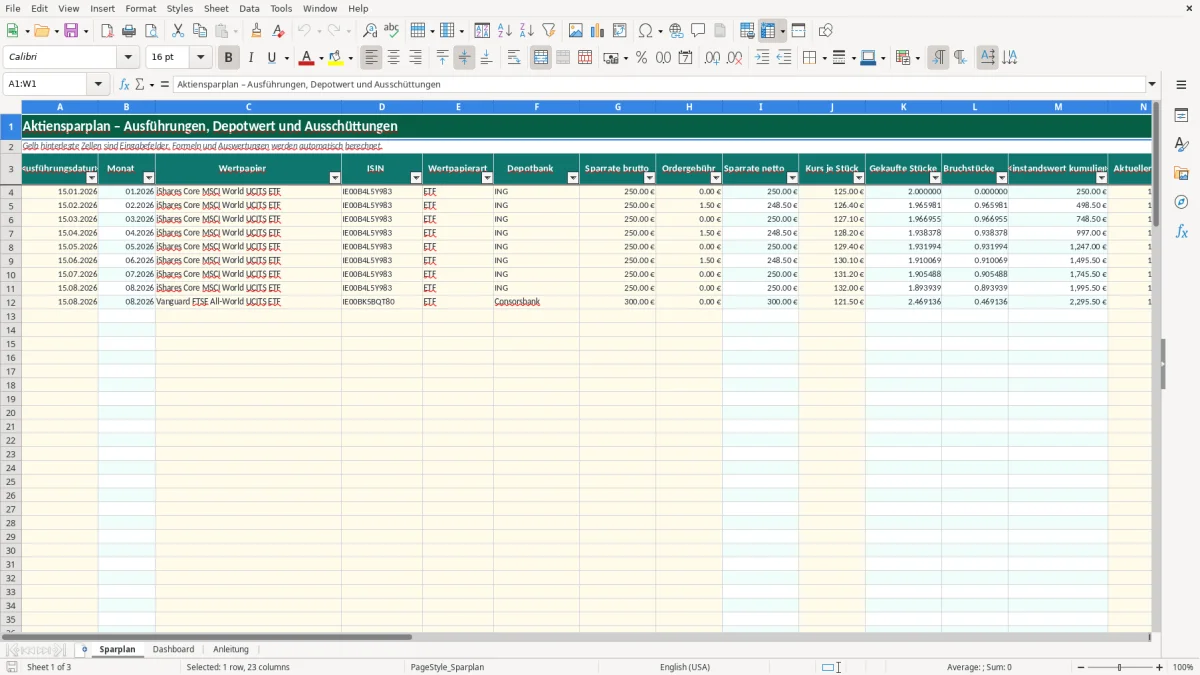Open the sidebar Gallery panel

(x=1181, y=174)
